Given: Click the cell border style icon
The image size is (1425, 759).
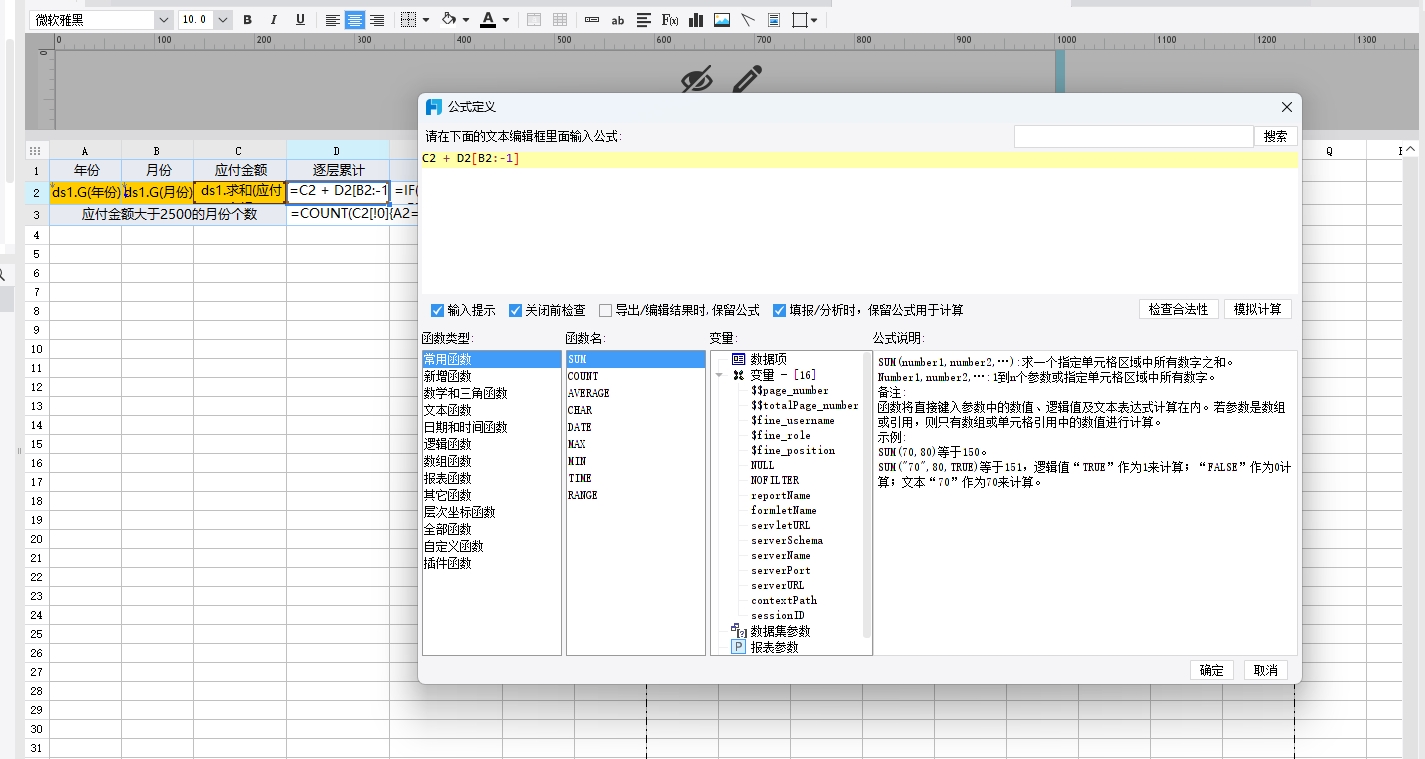Looking at the screenshot, I should pyautogui.click(x=408, y=20).
